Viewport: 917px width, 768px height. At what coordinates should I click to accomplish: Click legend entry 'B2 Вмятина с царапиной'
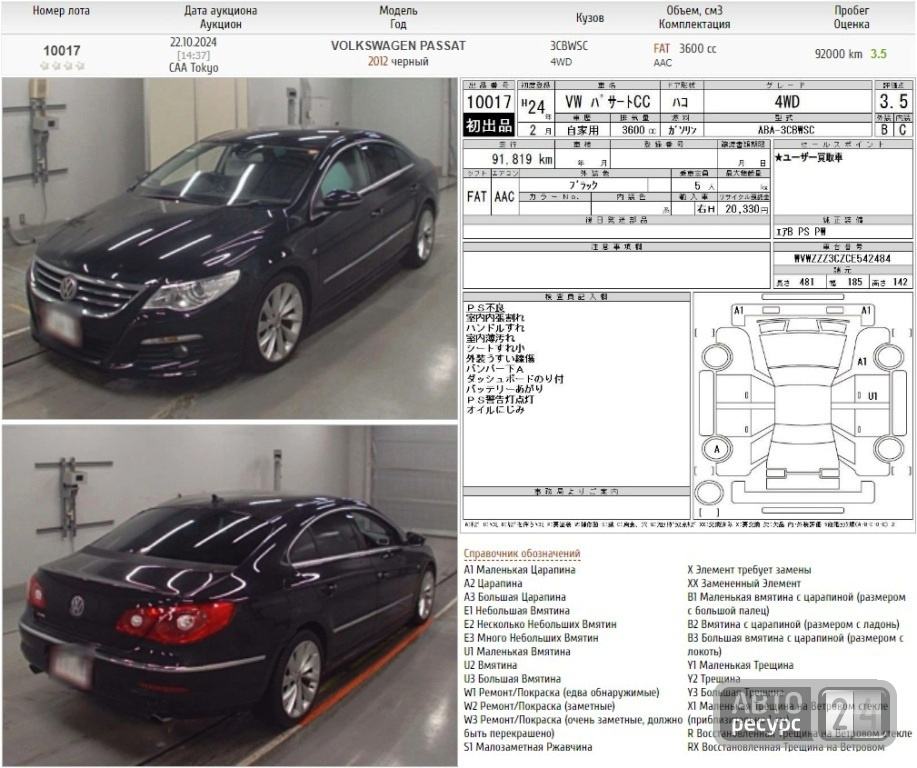(x=793, y=624)
